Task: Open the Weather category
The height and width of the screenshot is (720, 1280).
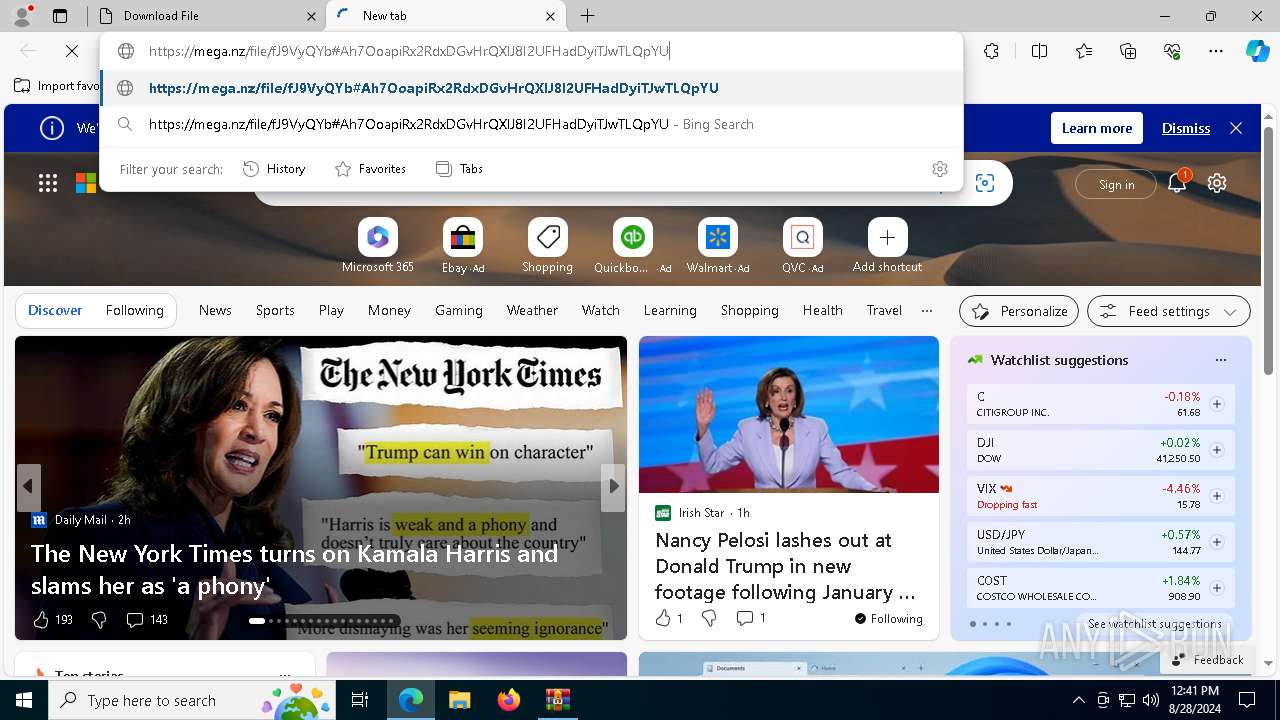Action: tap(532, 311)
